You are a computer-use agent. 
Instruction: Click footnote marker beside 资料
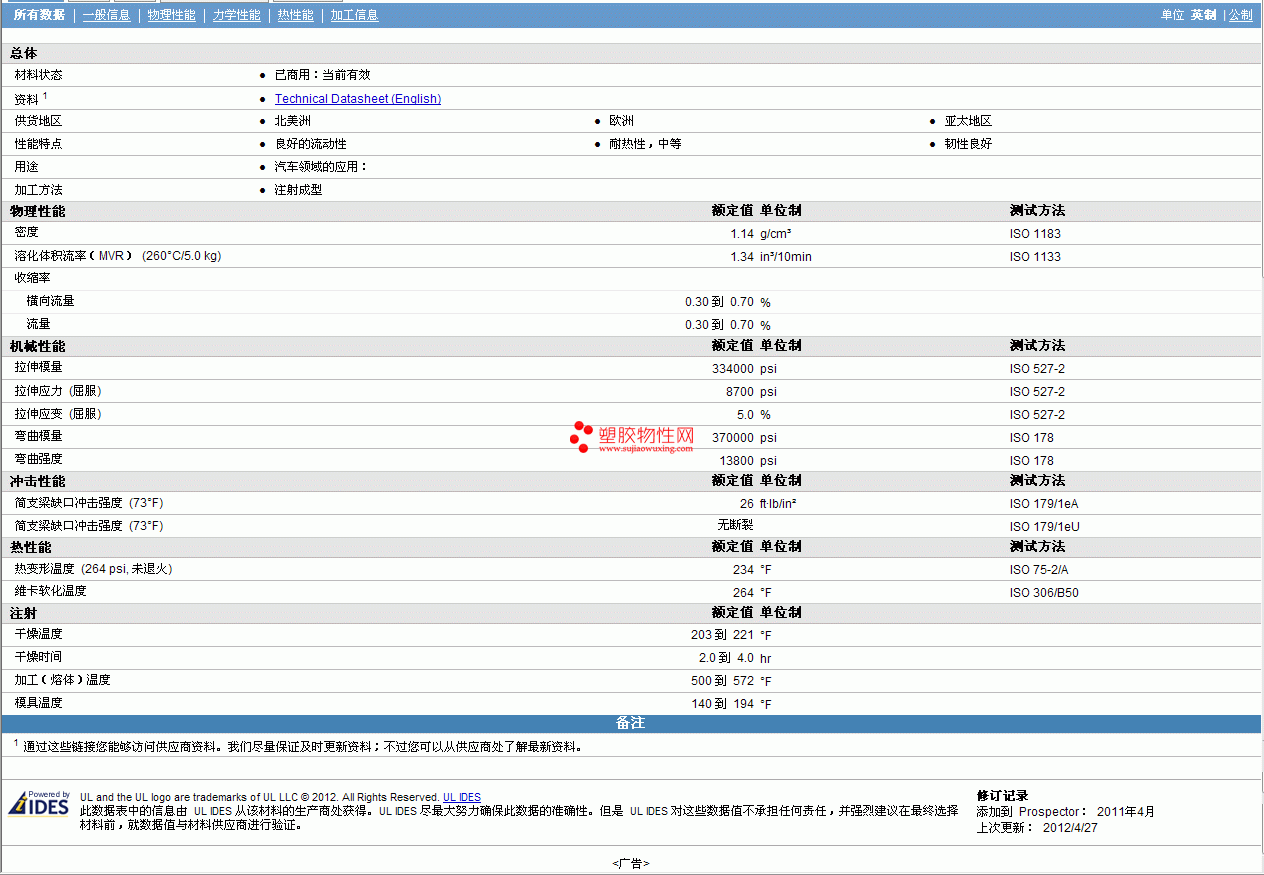tap(45, 96)
